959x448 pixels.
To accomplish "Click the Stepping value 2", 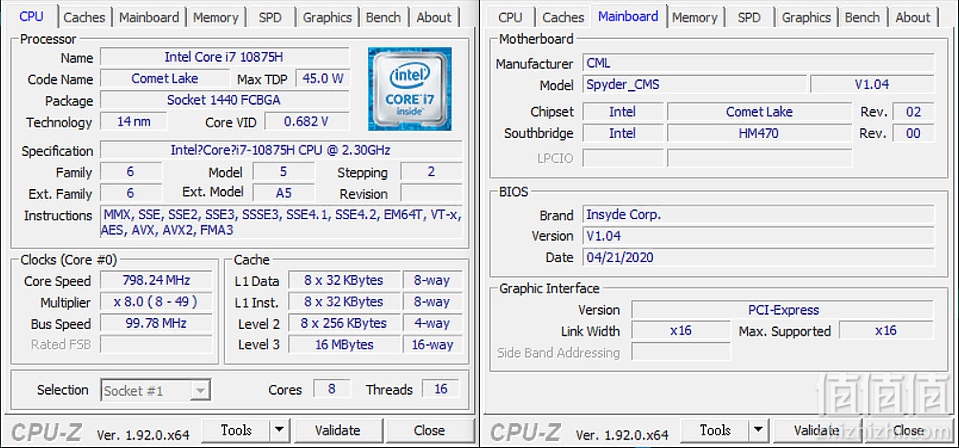I will (431, 171).
